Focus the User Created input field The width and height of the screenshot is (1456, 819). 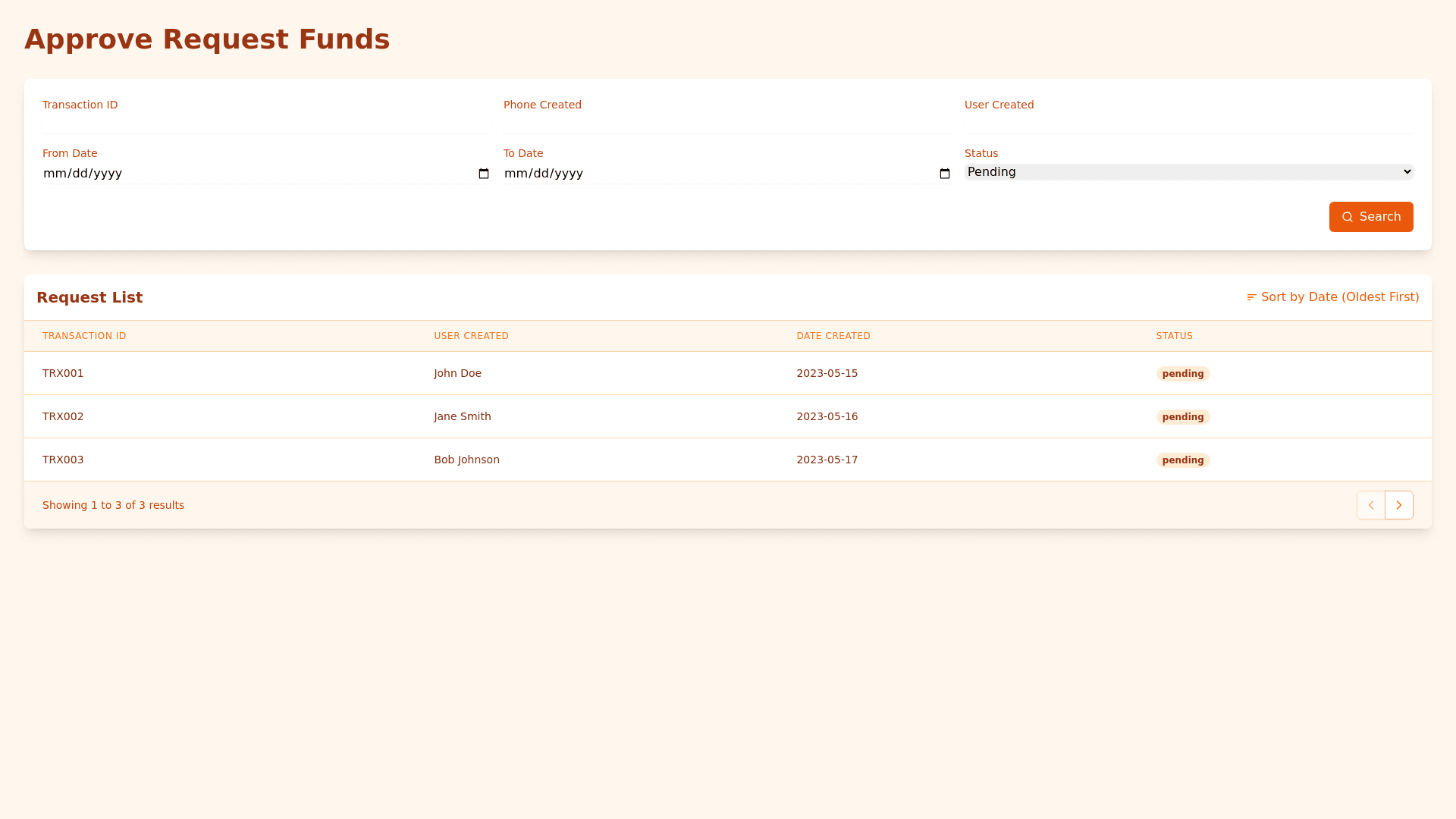pos(1188,124)
